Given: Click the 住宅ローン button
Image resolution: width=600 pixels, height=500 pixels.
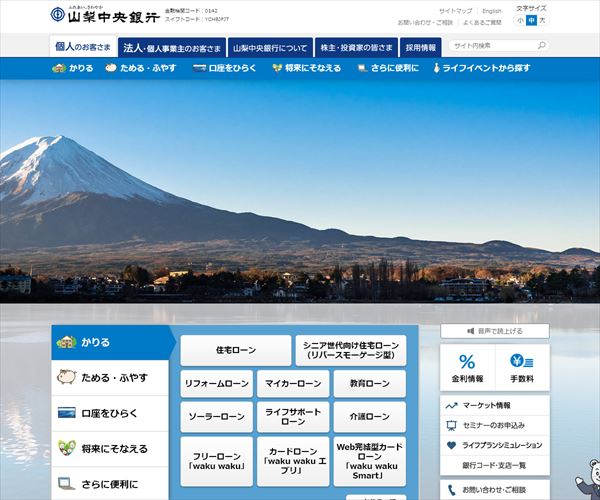Looking at the screenshot, I should click(x=236, y=350).
